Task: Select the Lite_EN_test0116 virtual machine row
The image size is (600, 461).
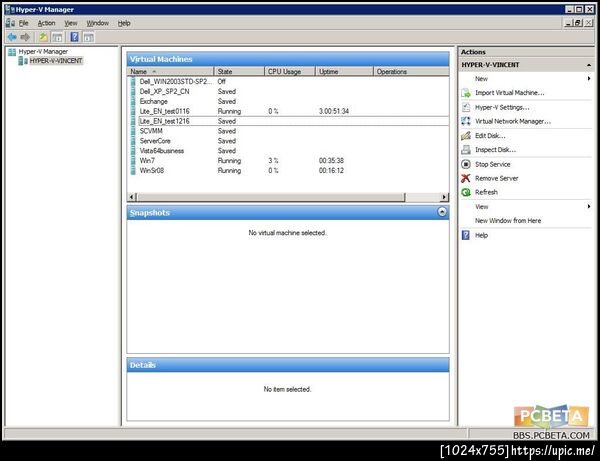Action: point(289,111)
